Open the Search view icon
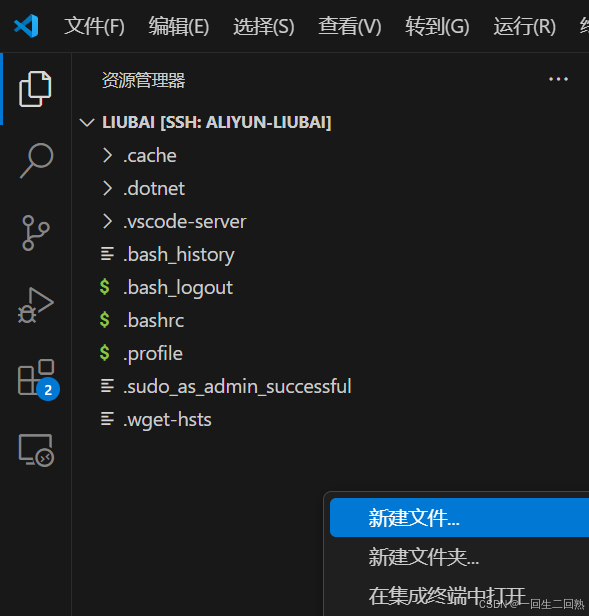This screenshot has height=616, width=589. click(x=36, y=161)
